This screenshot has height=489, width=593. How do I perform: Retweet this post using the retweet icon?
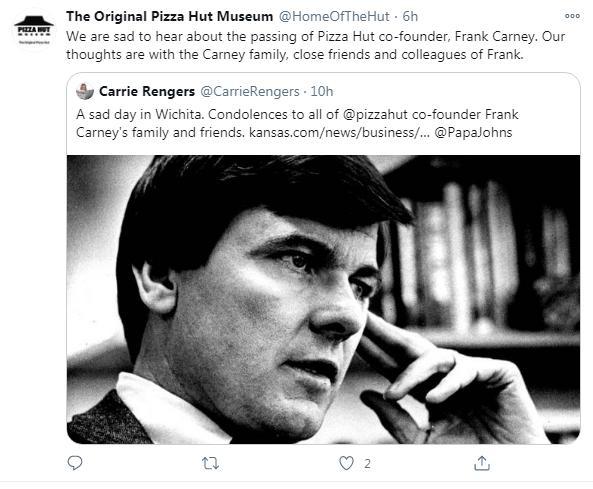pos(210,463)
